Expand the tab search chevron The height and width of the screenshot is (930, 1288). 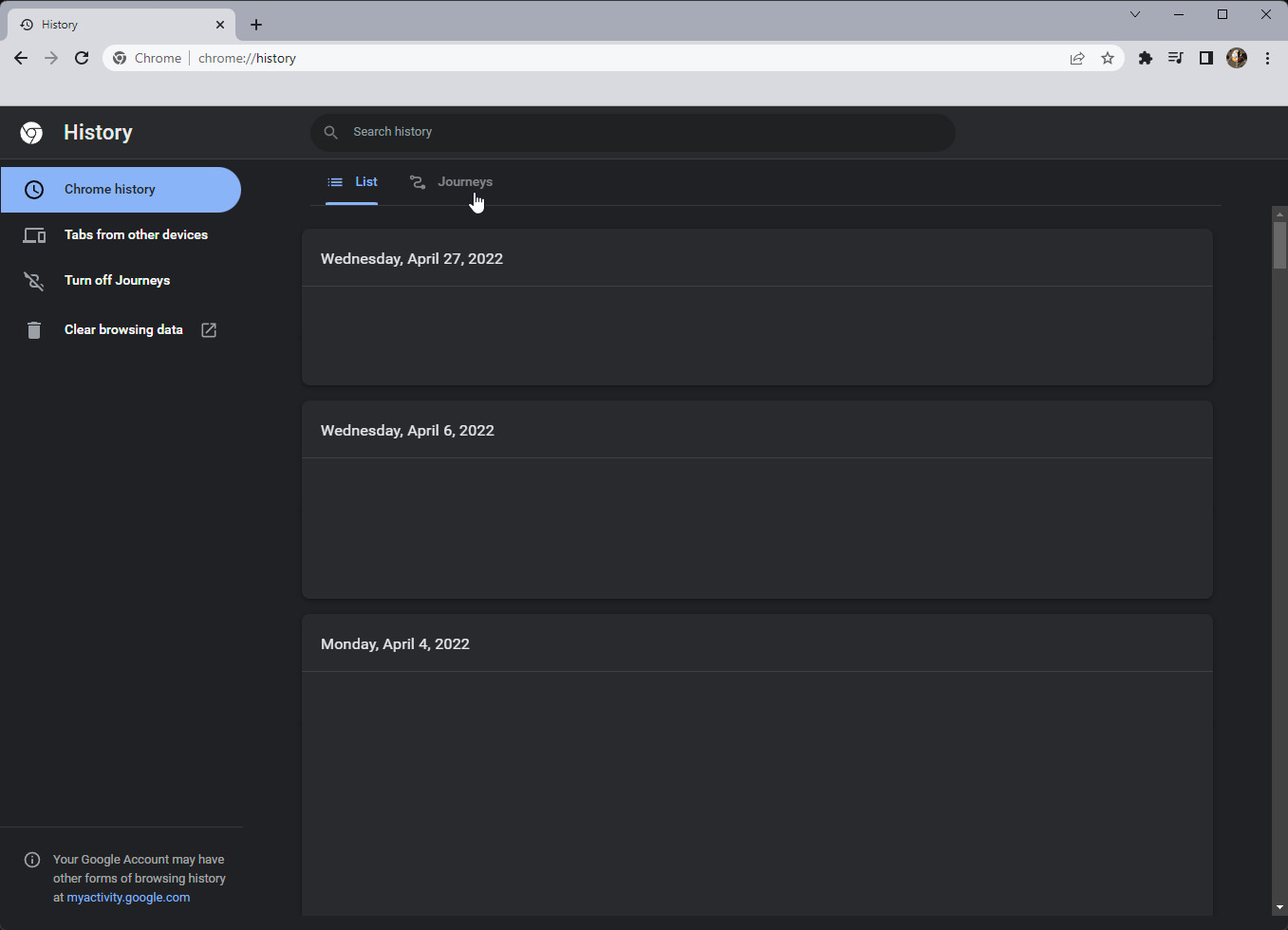coord(1135,14)
